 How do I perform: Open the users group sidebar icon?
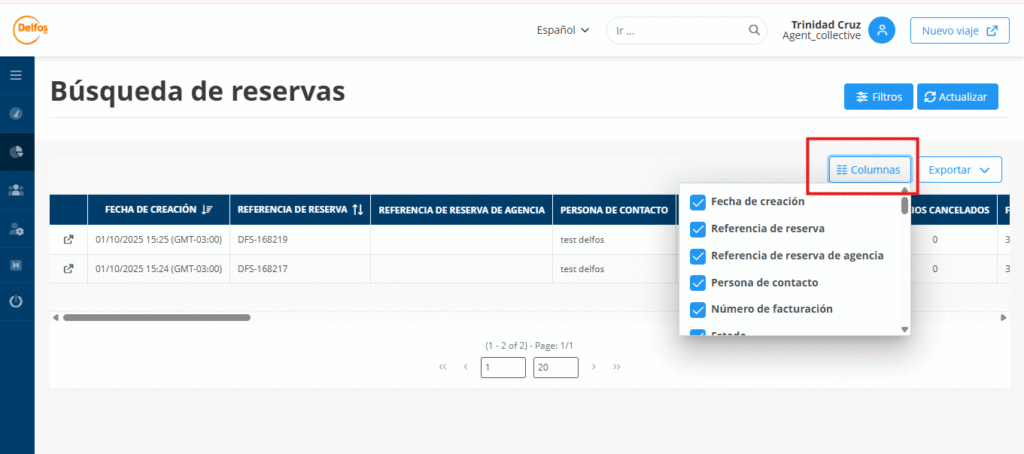point(16,190)
